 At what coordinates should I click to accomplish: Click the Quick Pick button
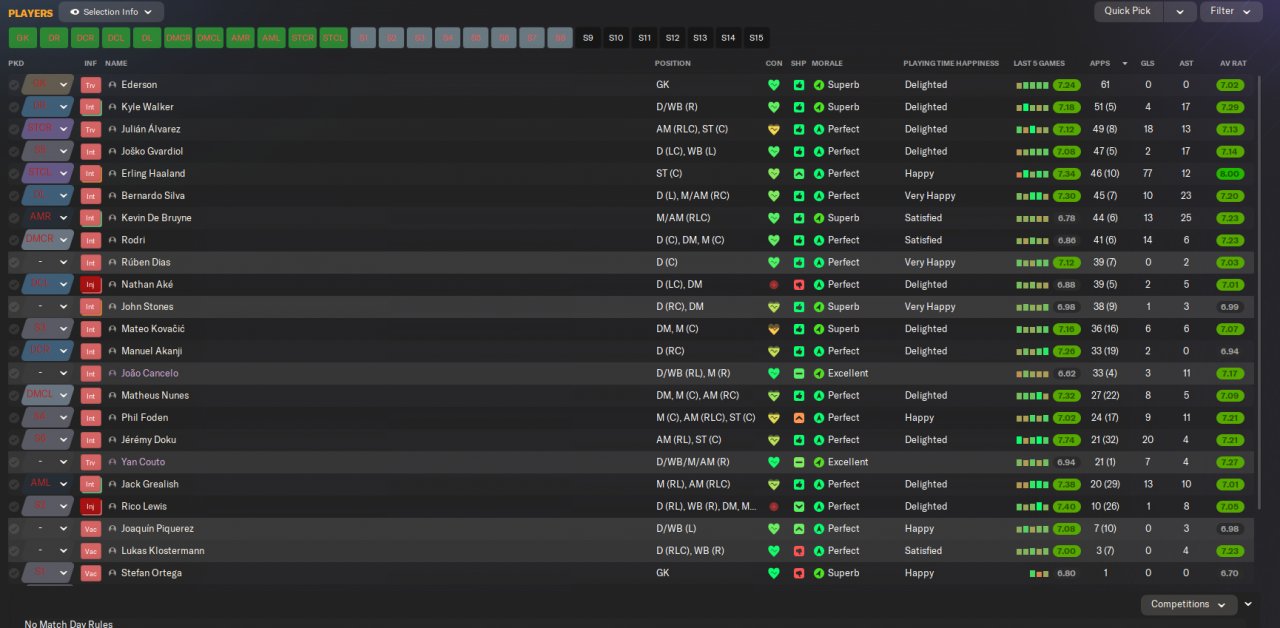pyautogui.click(x=1128, y=12)
